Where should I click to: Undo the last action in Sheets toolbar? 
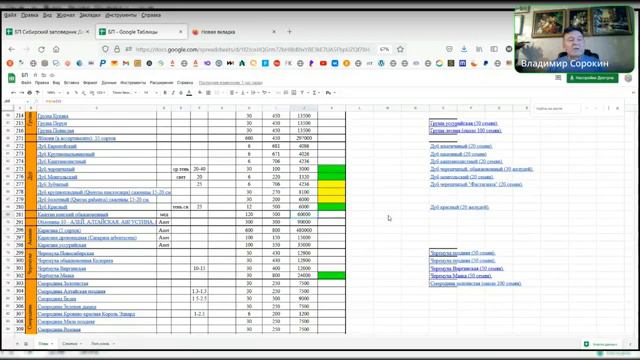click(13, 93)
